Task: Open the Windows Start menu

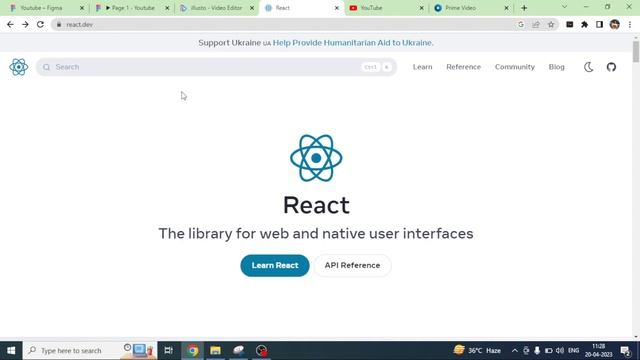Action: point(11,350)
